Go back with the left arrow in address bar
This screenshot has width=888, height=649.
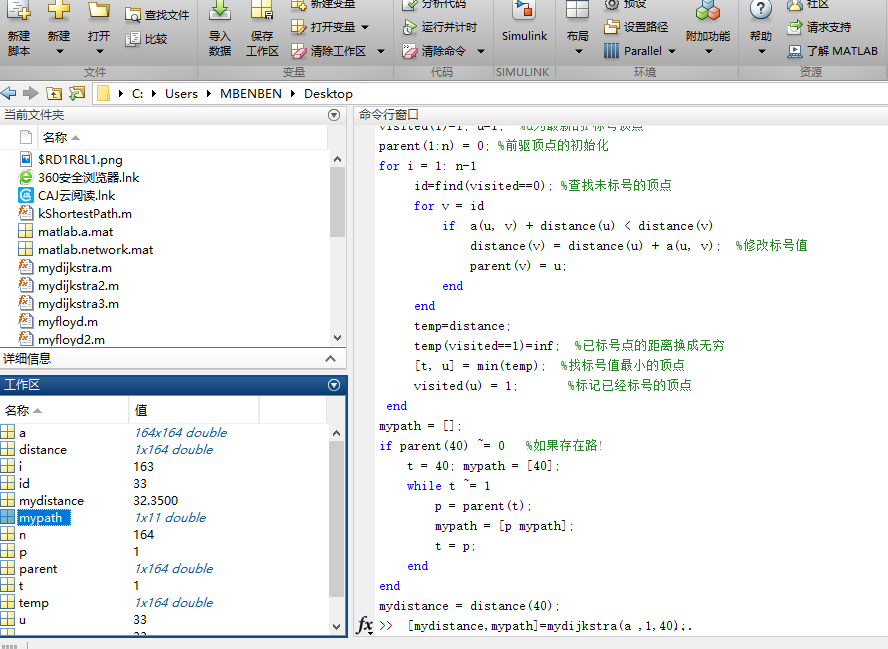9,93
